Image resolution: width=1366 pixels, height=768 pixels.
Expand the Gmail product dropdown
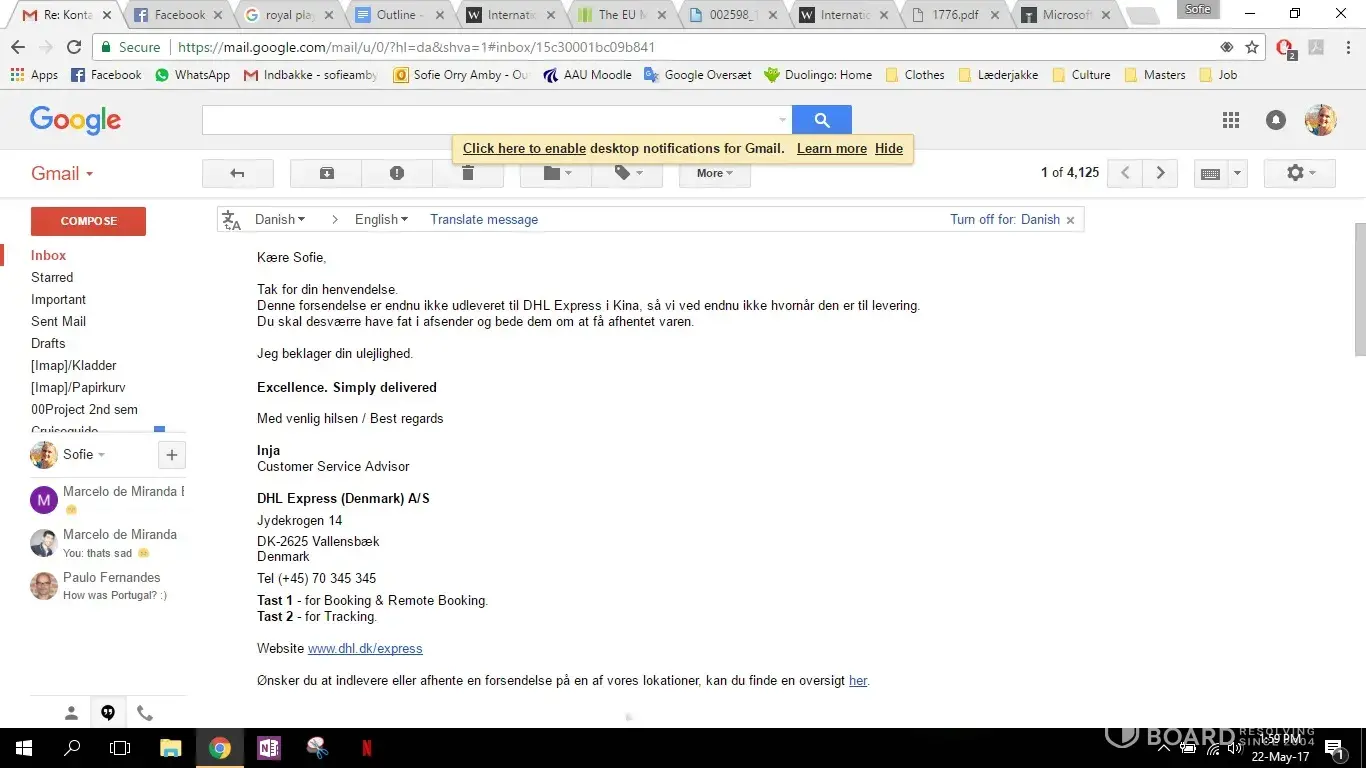(x=62, y=173)
